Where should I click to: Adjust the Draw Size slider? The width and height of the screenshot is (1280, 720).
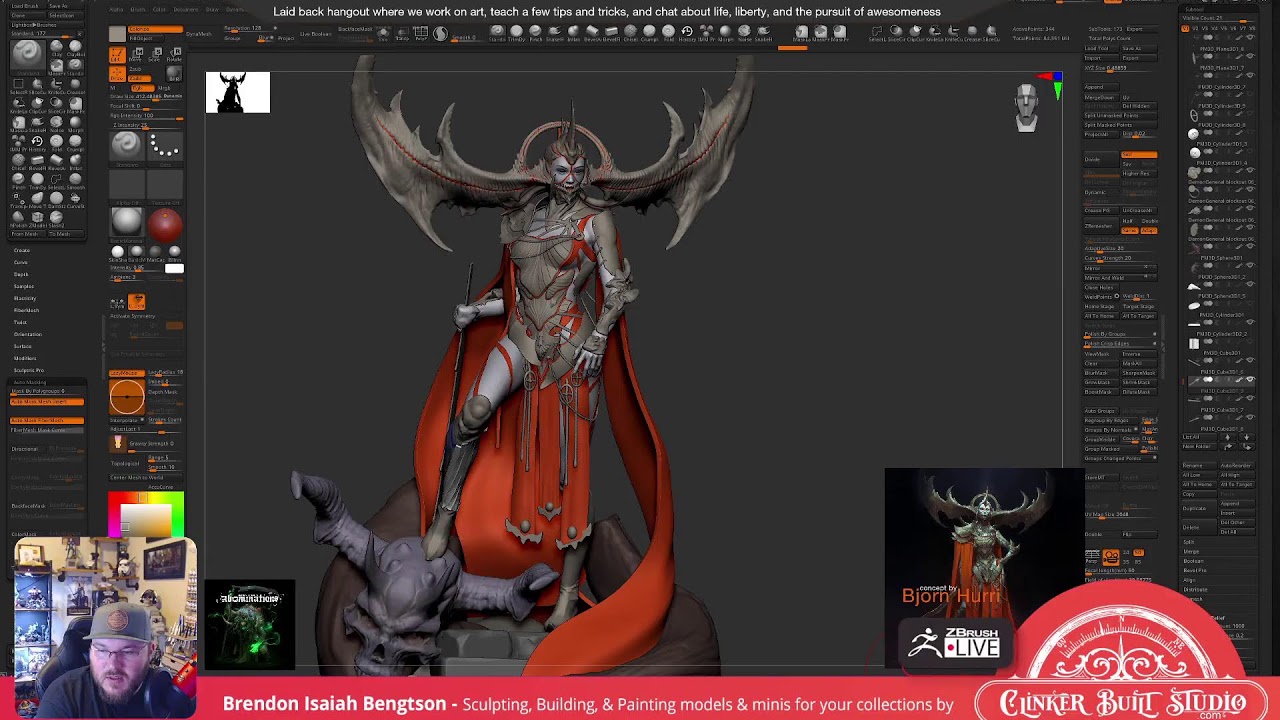[x=147, y=97]
